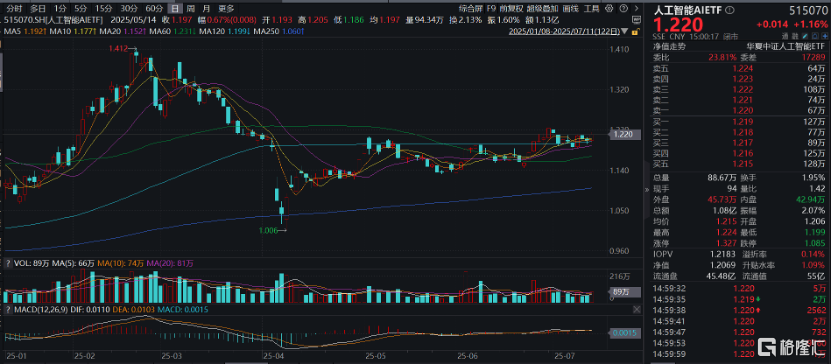
Task: Click the 委比 23.81% value
Action: click(x=723, y=58)
